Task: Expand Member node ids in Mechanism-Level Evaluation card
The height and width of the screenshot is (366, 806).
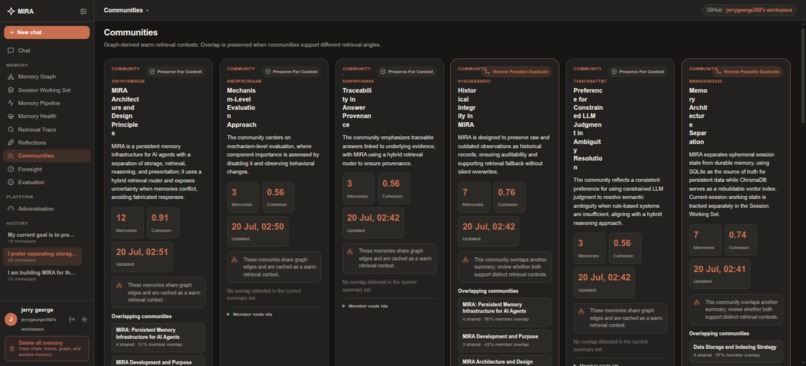Action: coord(249,314)
